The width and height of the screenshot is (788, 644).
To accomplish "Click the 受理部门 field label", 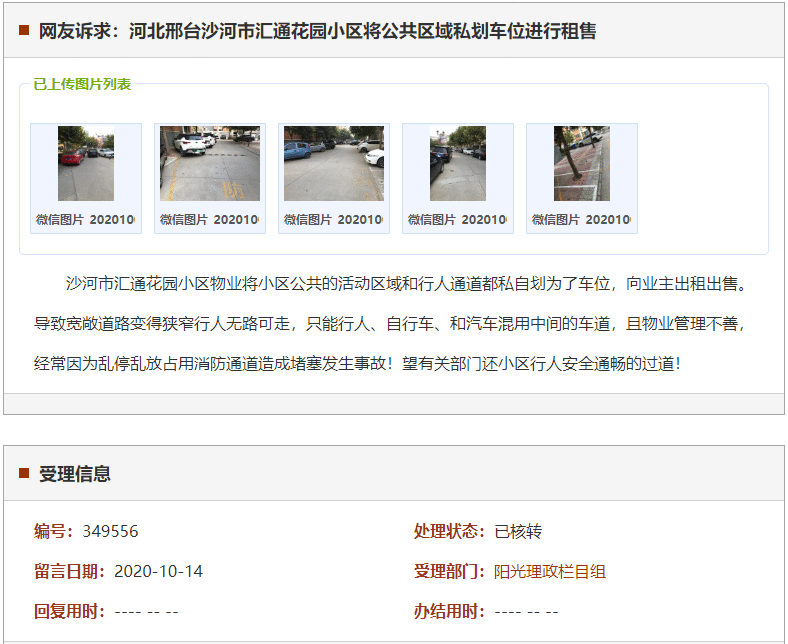I will (x=450, y=572).
